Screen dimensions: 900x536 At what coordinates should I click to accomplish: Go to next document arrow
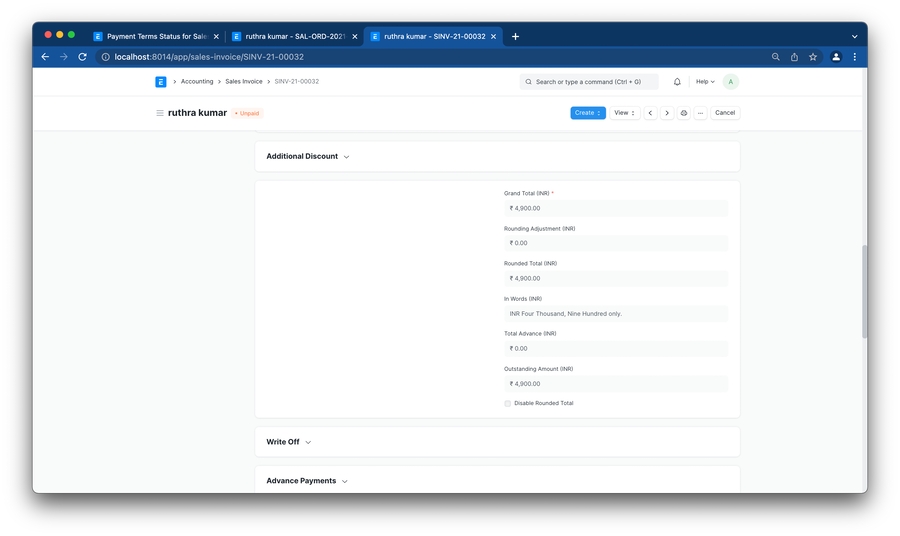667,113
